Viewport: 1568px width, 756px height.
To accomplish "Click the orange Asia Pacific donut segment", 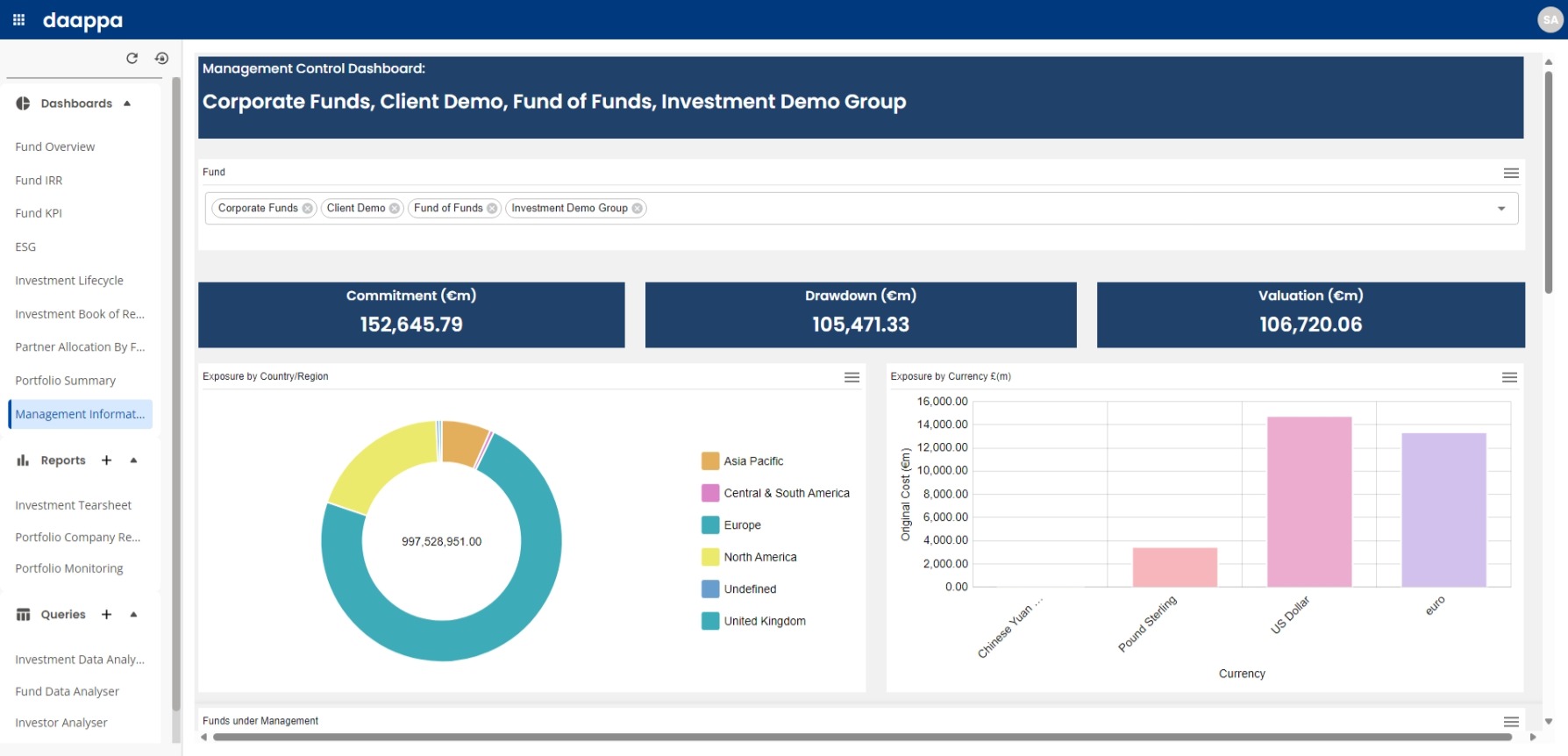I will [x=464, y=442].
